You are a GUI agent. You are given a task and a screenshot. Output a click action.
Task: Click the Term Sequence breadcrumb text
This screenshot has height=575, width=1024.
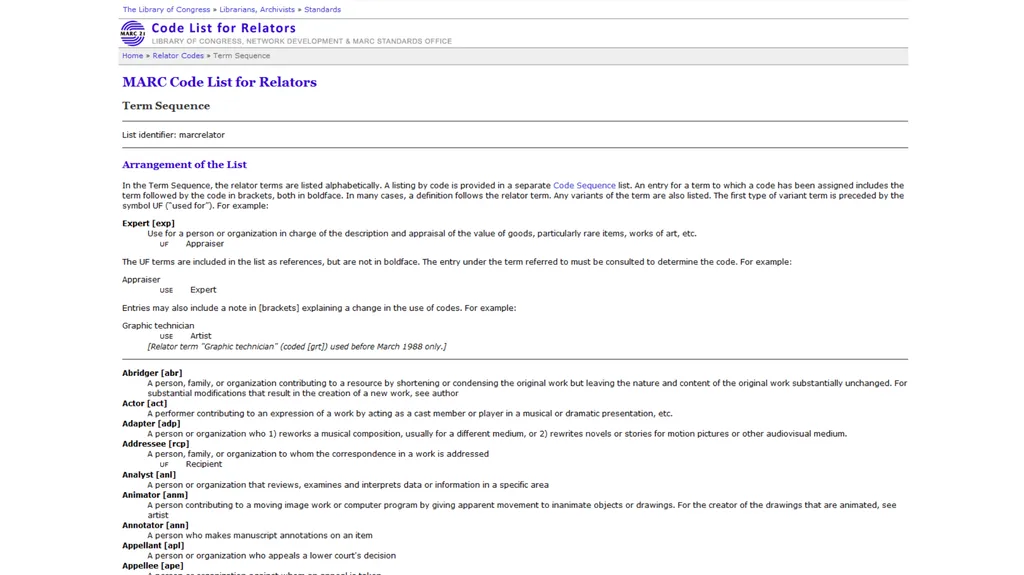(x=242, y=56)
